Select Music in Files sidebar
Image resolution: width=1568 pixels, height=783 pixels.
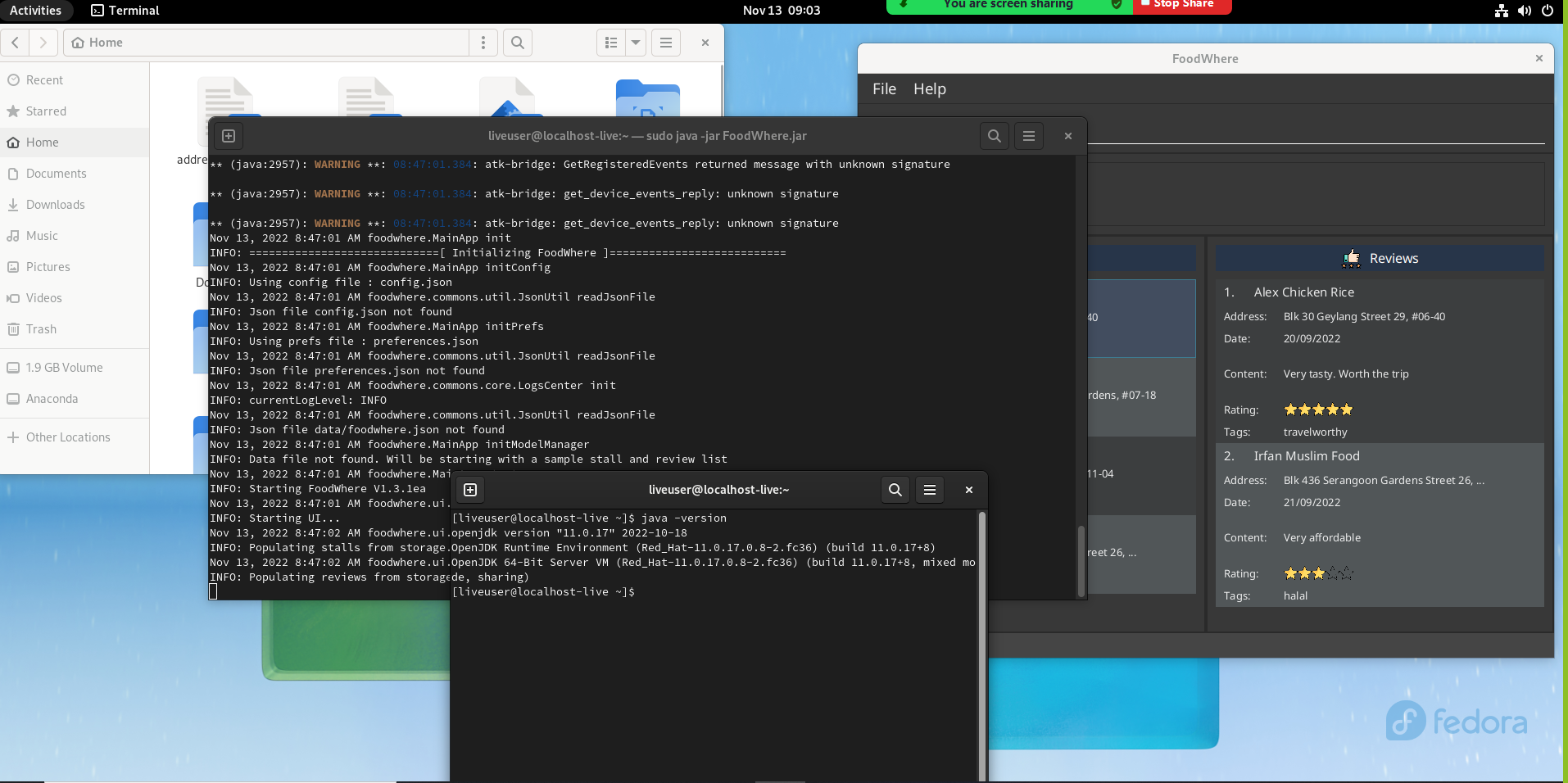[75, 236]
